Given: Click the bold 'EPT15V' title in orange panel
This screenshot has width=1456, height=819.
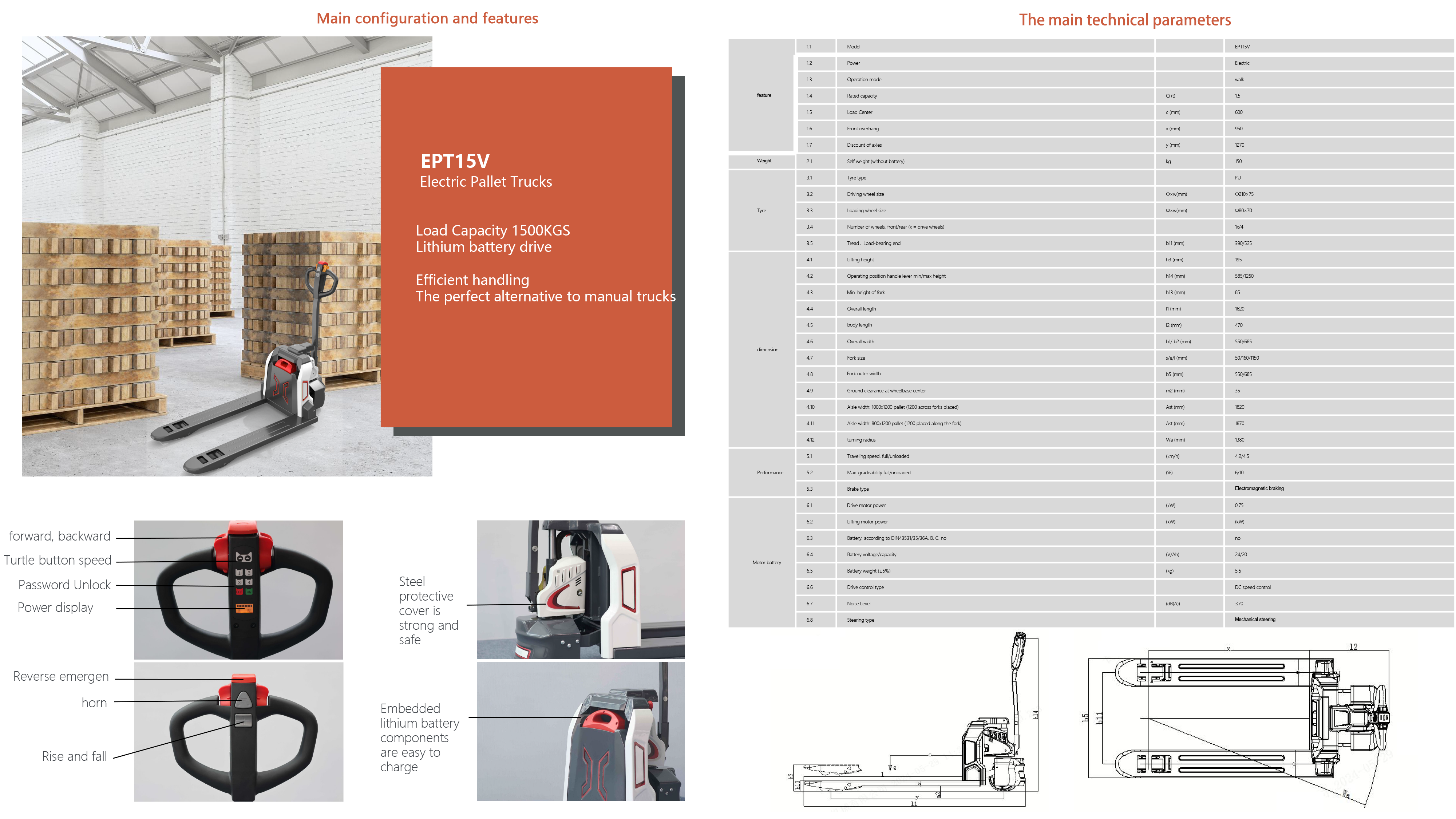Looking at the screenshot, I should [x=454, y=161].
